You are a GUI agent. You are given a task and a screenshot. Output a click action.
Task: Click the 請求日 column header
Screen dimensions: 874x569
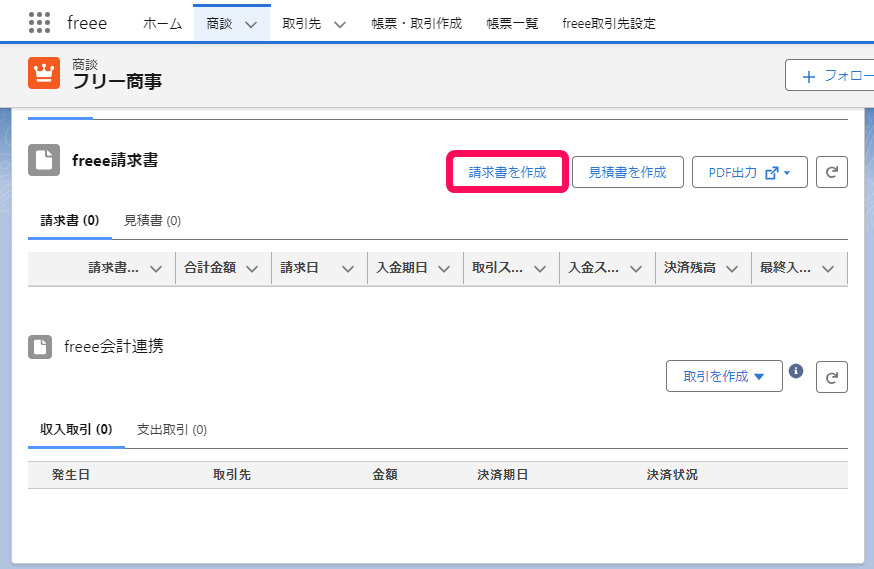(299, 268)
